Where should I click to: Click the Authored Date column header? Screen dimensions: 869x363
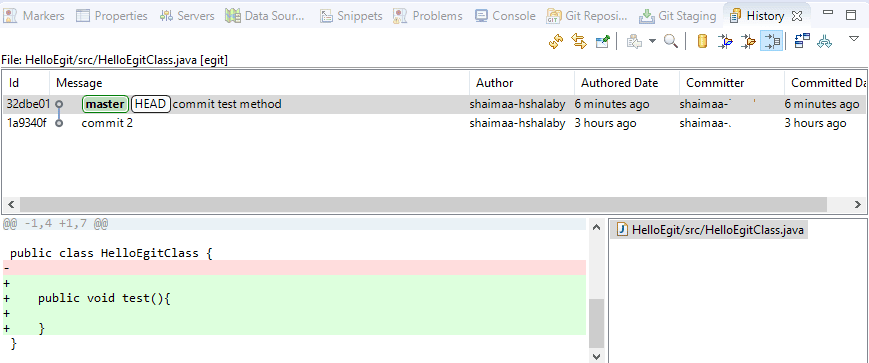pos(627,83)
